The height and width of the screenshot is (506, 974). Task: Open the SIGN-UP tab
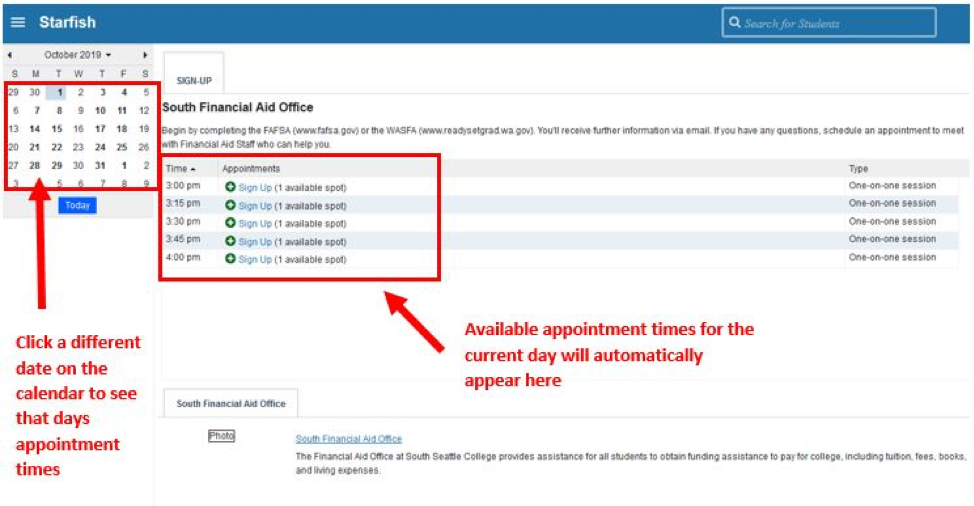click(194, 74)
